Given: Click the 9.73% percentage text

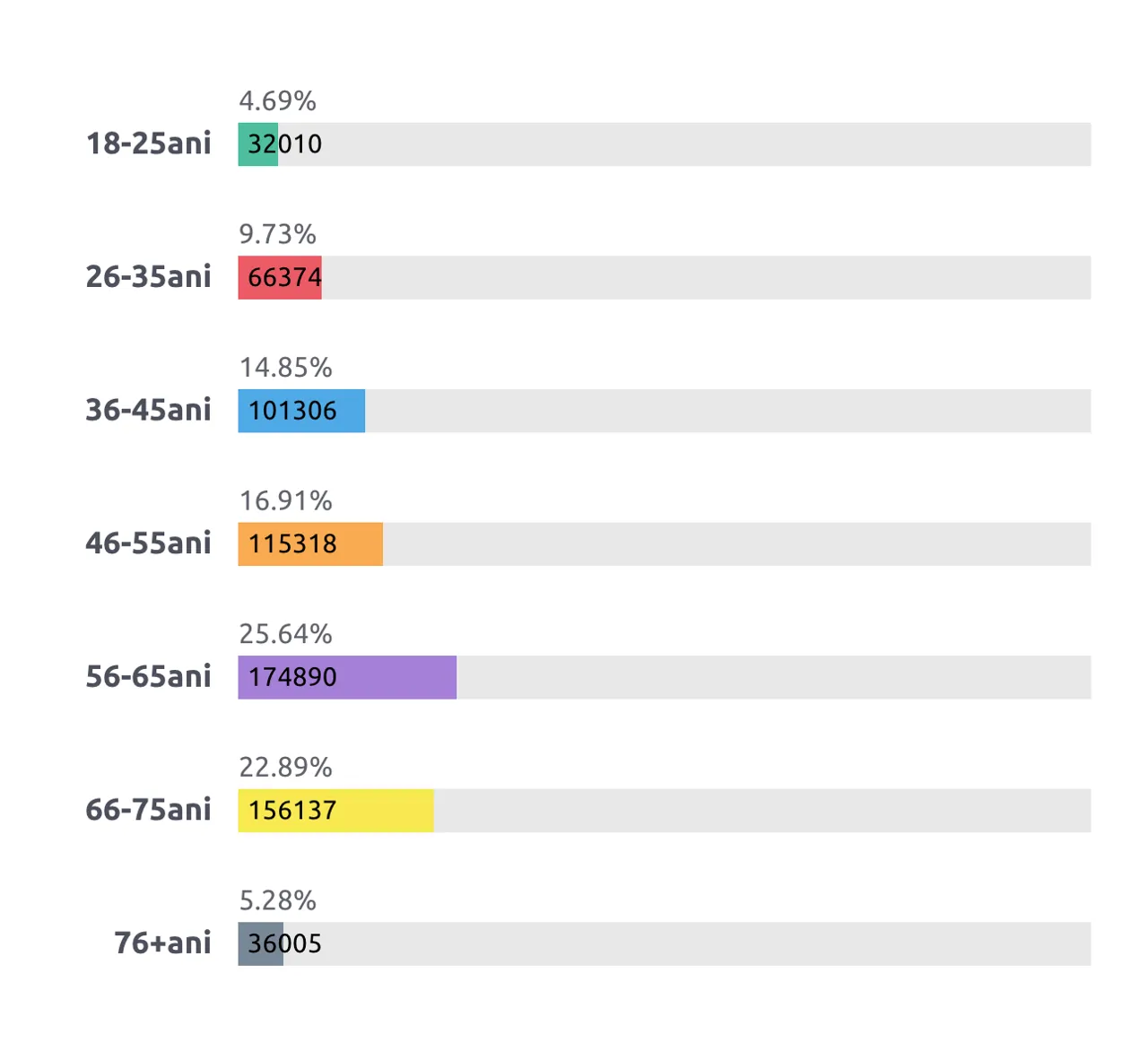Looking at the screenshot, I should click(x=277, y=234).
